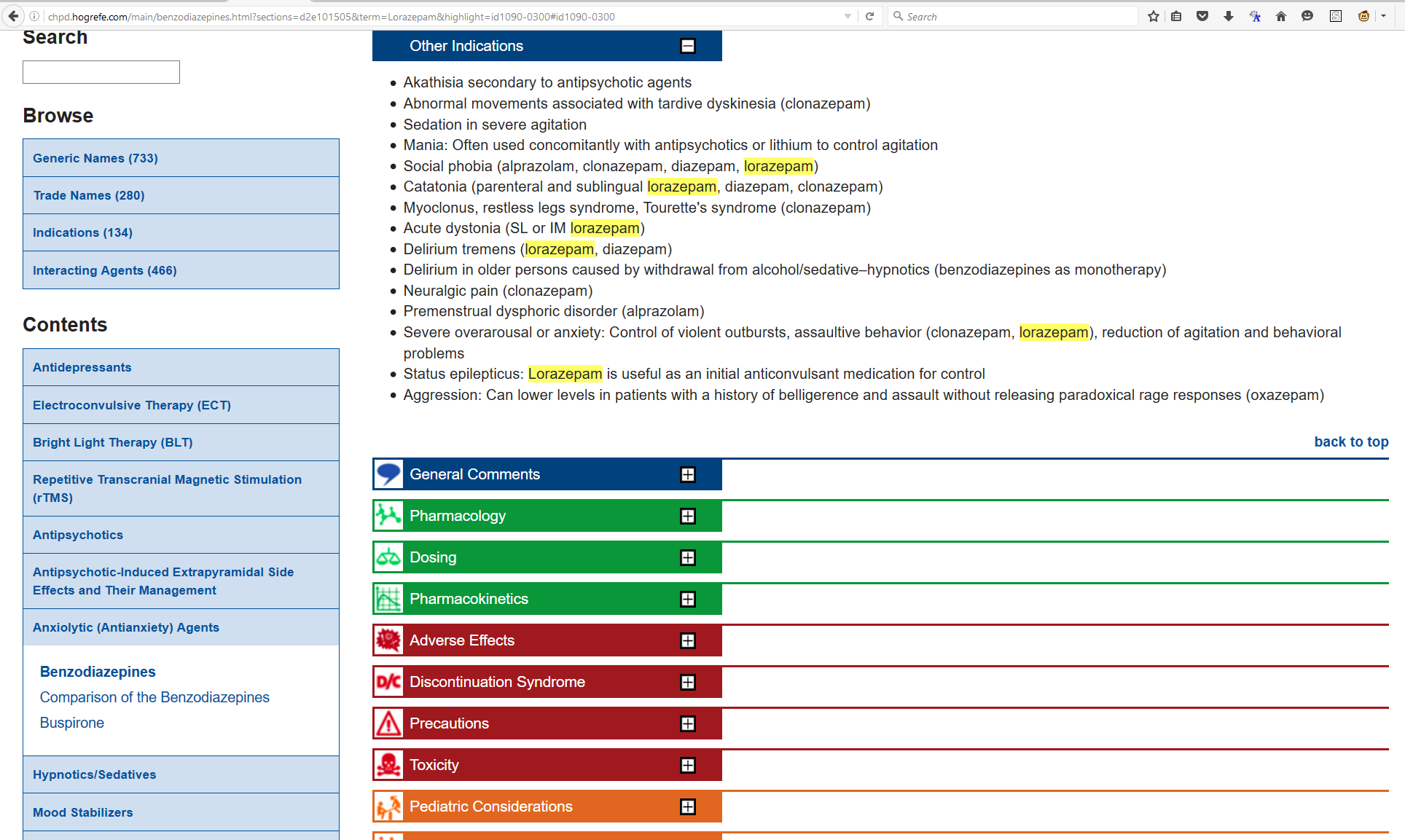
Task: Click the Precautions warning triangle icon
Action: tap(388, 723)
